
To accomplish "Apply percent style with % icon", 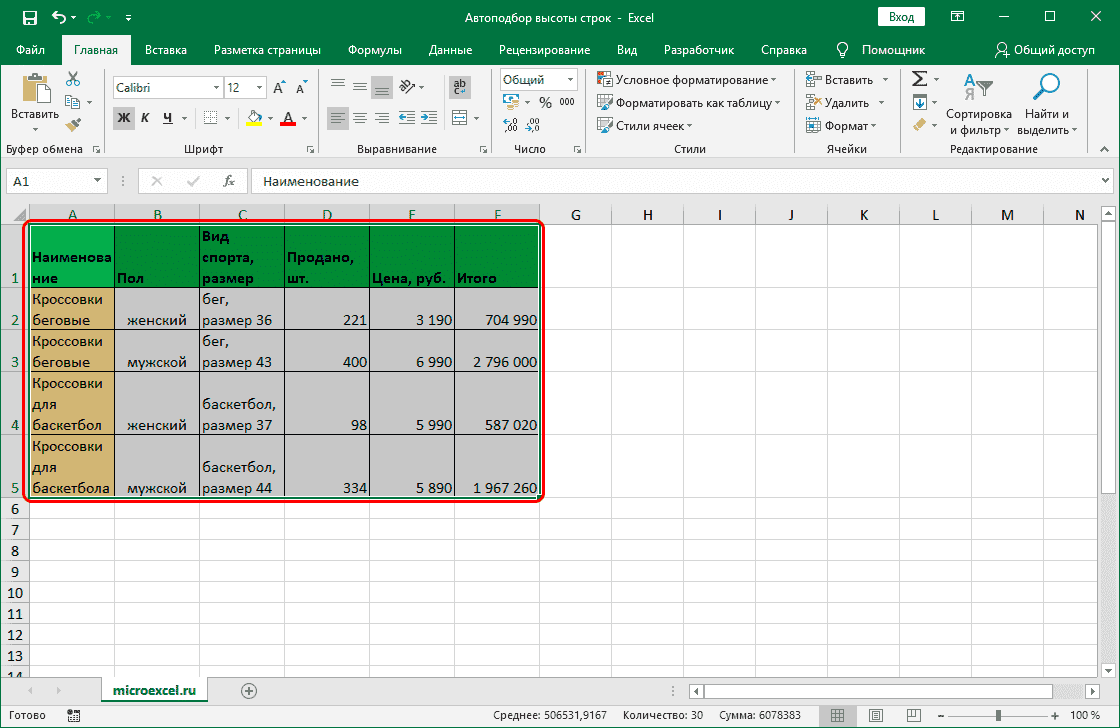I will pyautogui.click(x=545, y=102).
